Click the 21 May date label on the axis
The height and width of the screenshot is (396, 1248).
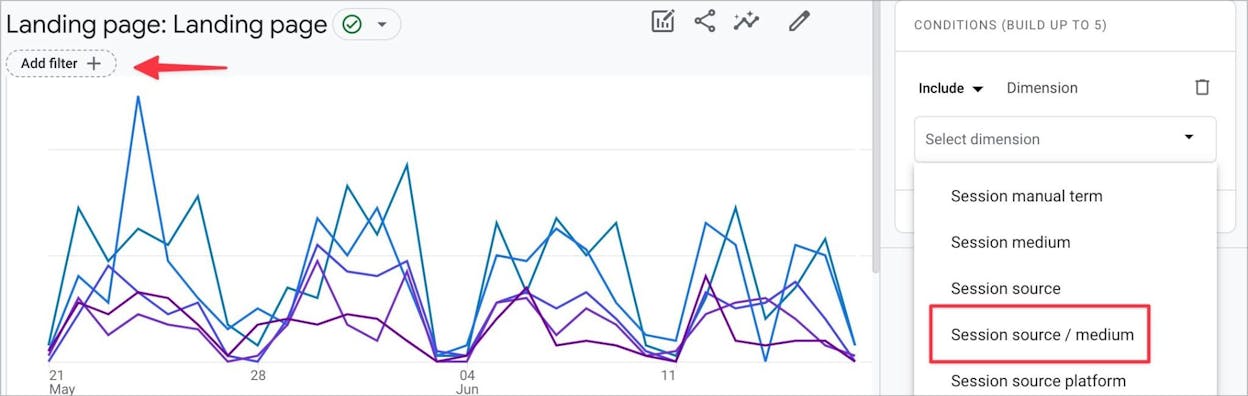[61, 381]
